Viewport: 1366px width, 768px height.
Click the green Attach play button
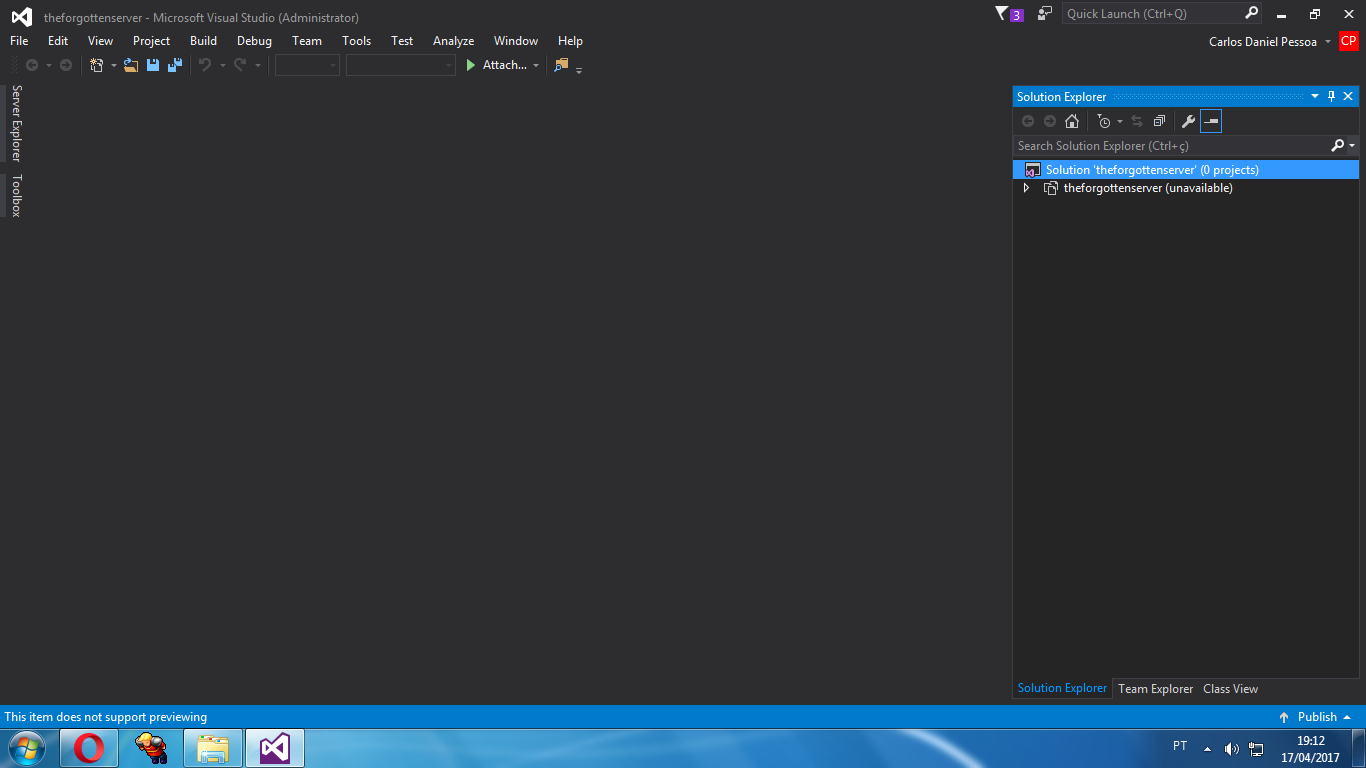pyautogui.click(x=471, y=65)
